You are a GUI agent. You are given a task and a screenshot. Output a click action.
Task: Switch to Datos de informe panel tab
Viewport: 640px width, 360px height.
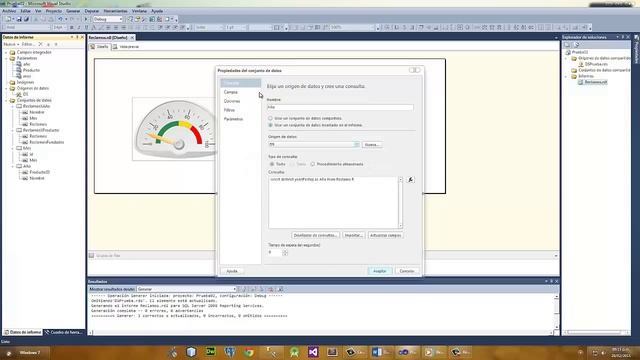tap(22, 333)
